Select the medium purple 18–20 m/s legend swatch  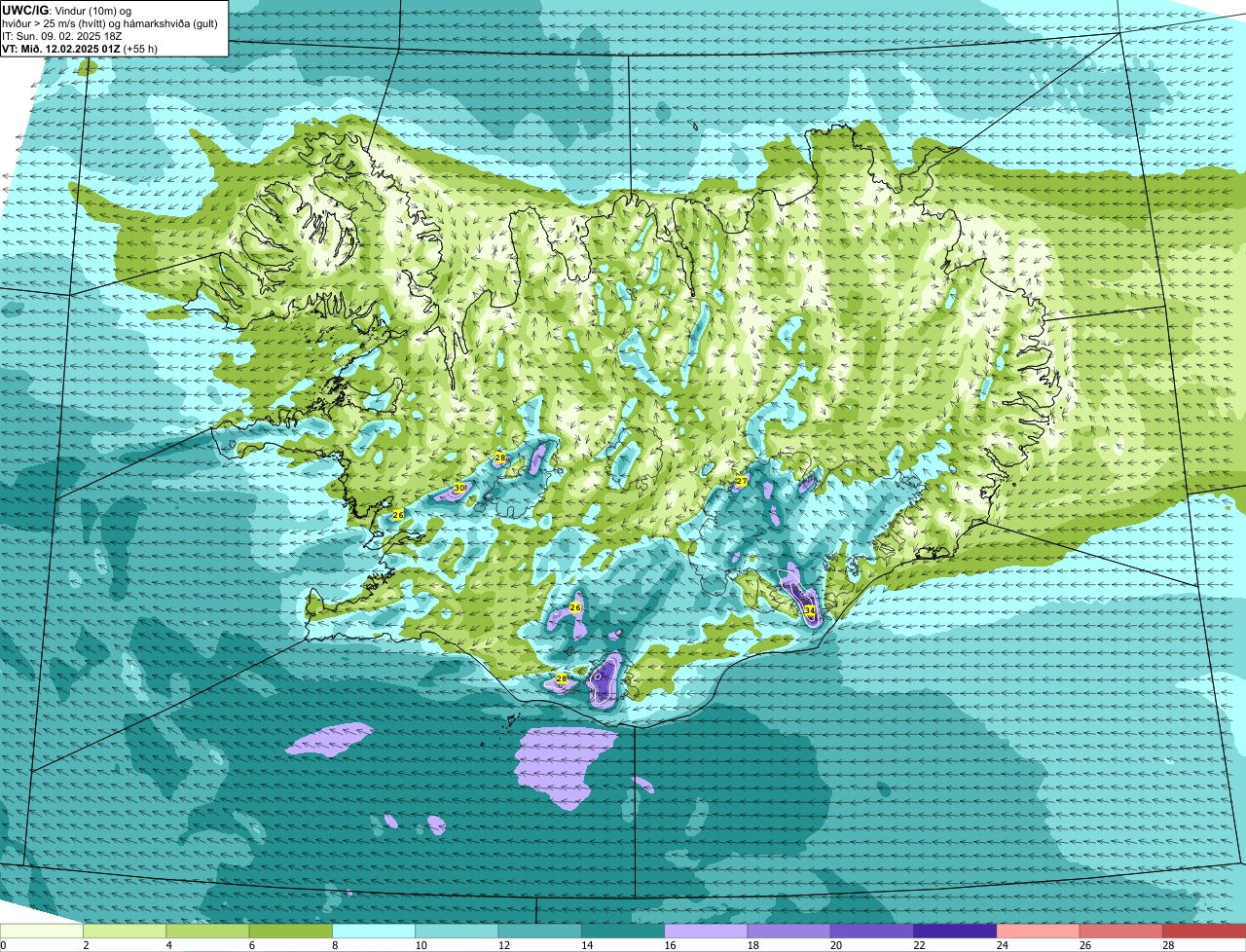coord(788,931)
